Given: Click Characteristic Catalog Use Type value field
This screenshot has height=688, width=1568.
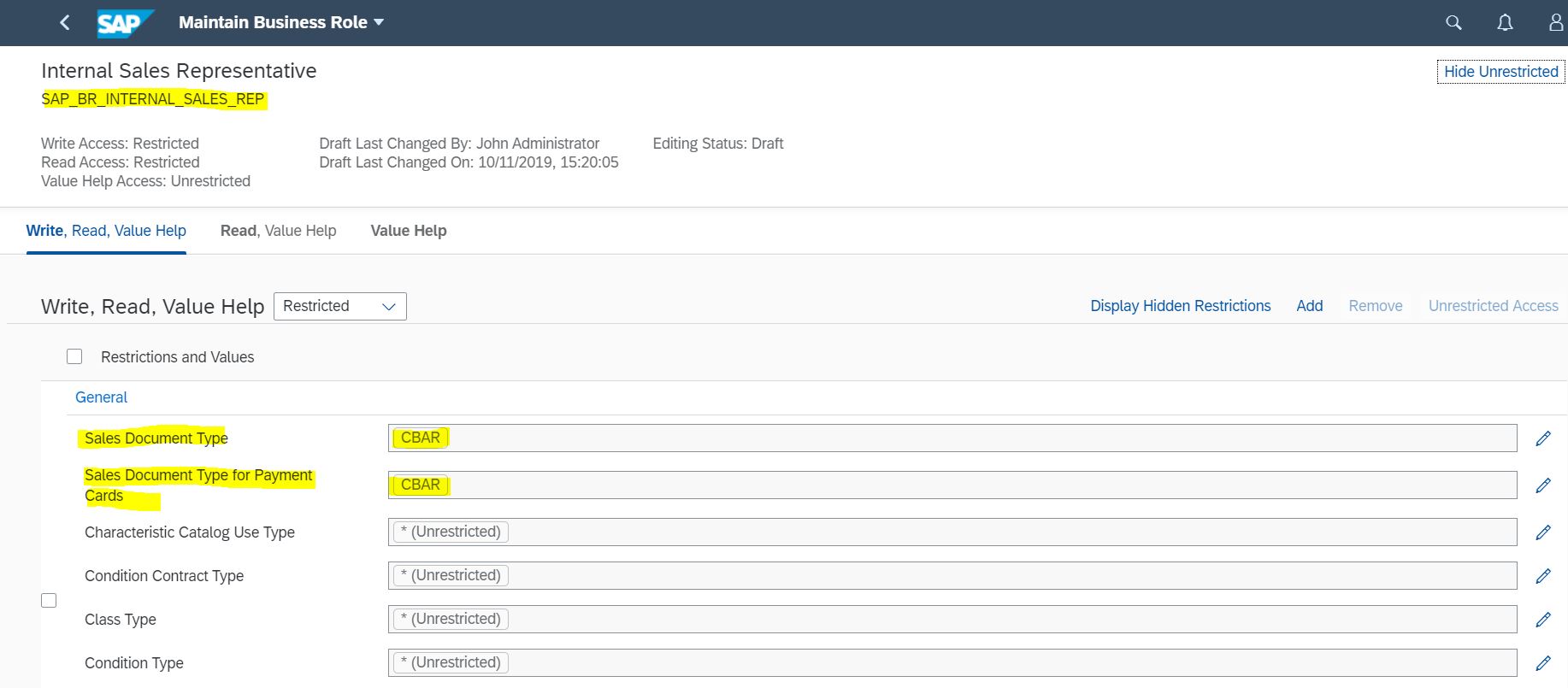Looking at the screenshot, I should pyautogui.click(x=952, y=532).
